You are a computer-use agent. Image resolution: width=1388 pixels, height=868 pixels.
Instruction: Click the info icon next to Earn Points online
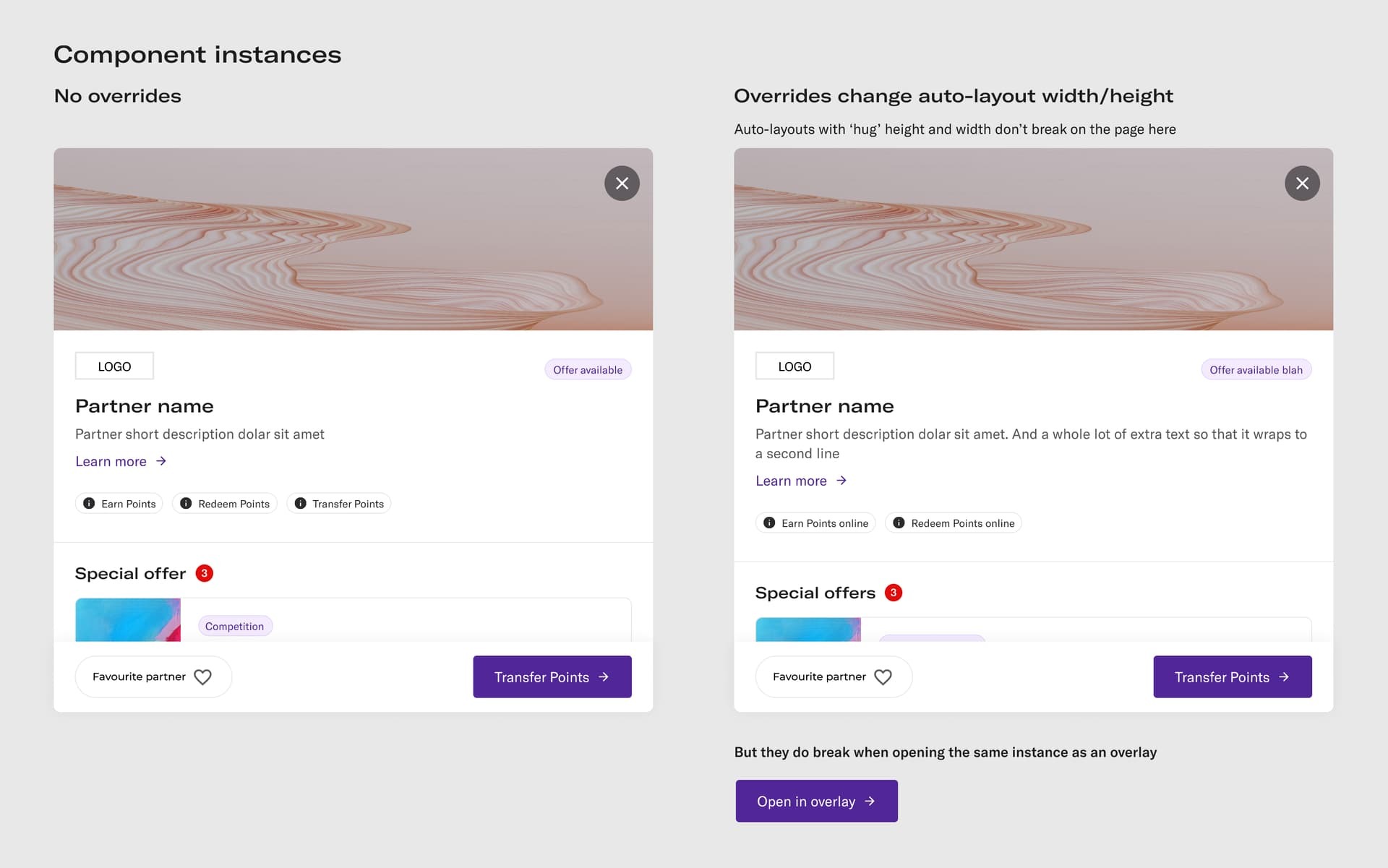[769, 522]
